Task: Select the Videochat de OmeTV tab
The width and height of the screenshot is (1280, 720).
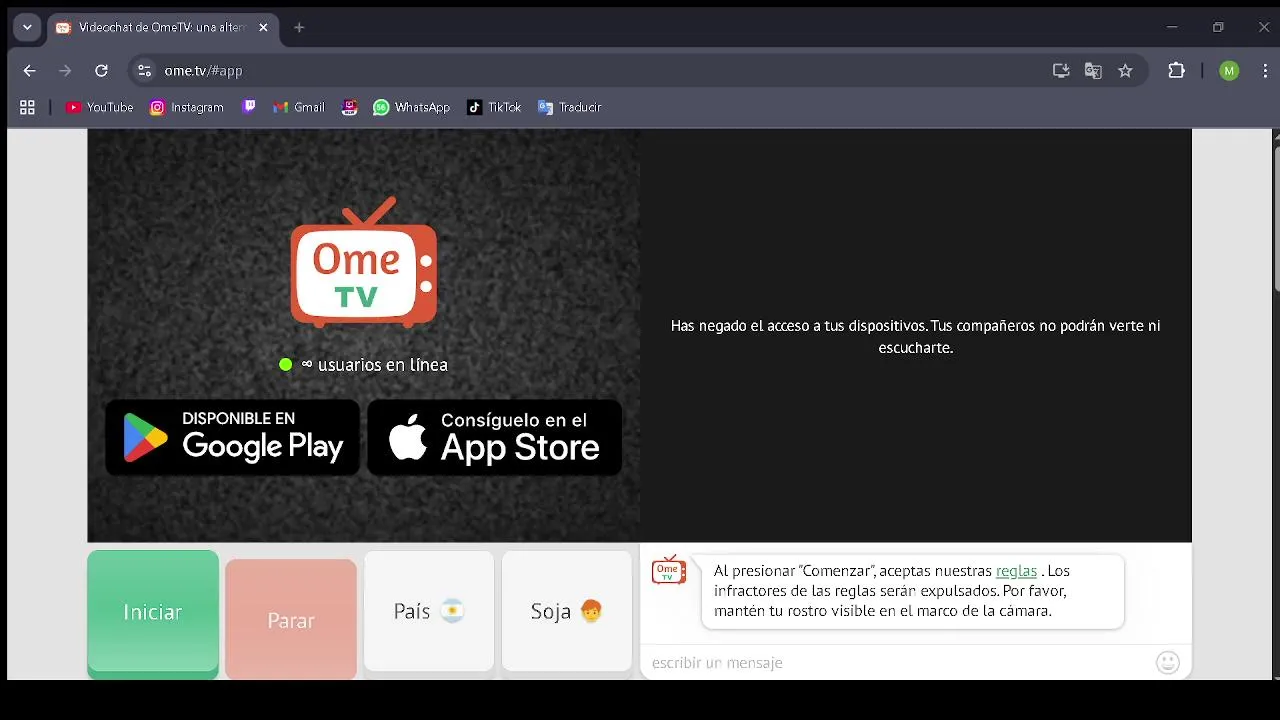Action: (x=163, y=28)
